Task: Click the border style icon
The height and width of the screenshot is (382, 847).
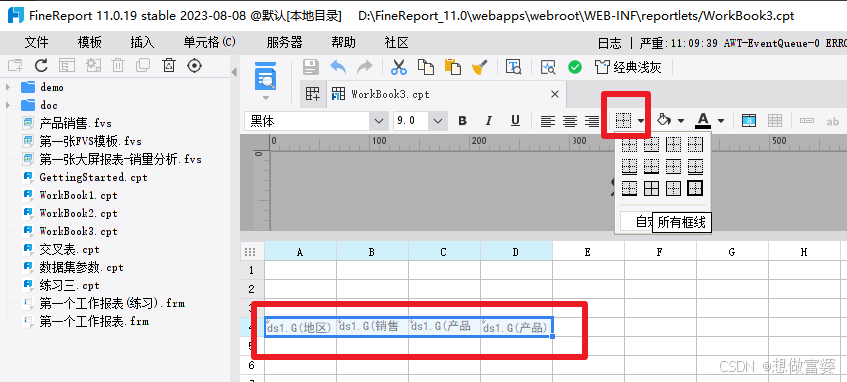Action: point(624,121)
